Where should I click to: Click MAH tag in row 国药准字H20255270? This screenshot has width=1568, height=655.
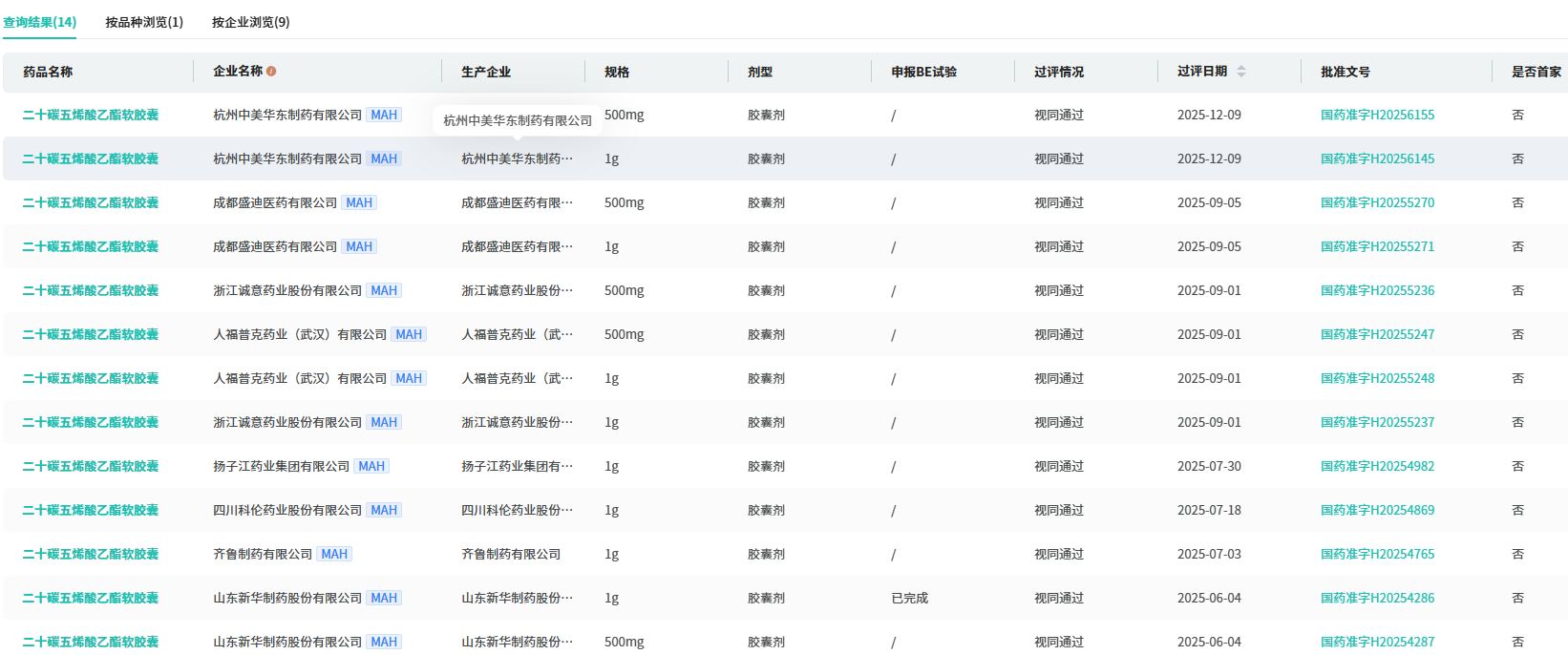359,202
